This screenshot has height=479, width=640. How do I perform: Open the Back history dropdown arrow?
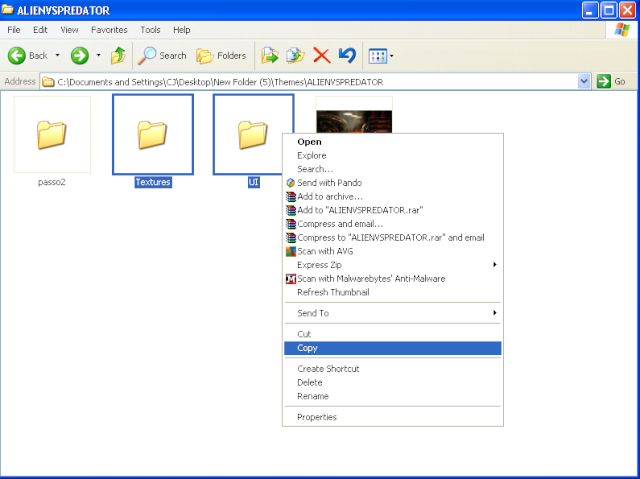58,55
